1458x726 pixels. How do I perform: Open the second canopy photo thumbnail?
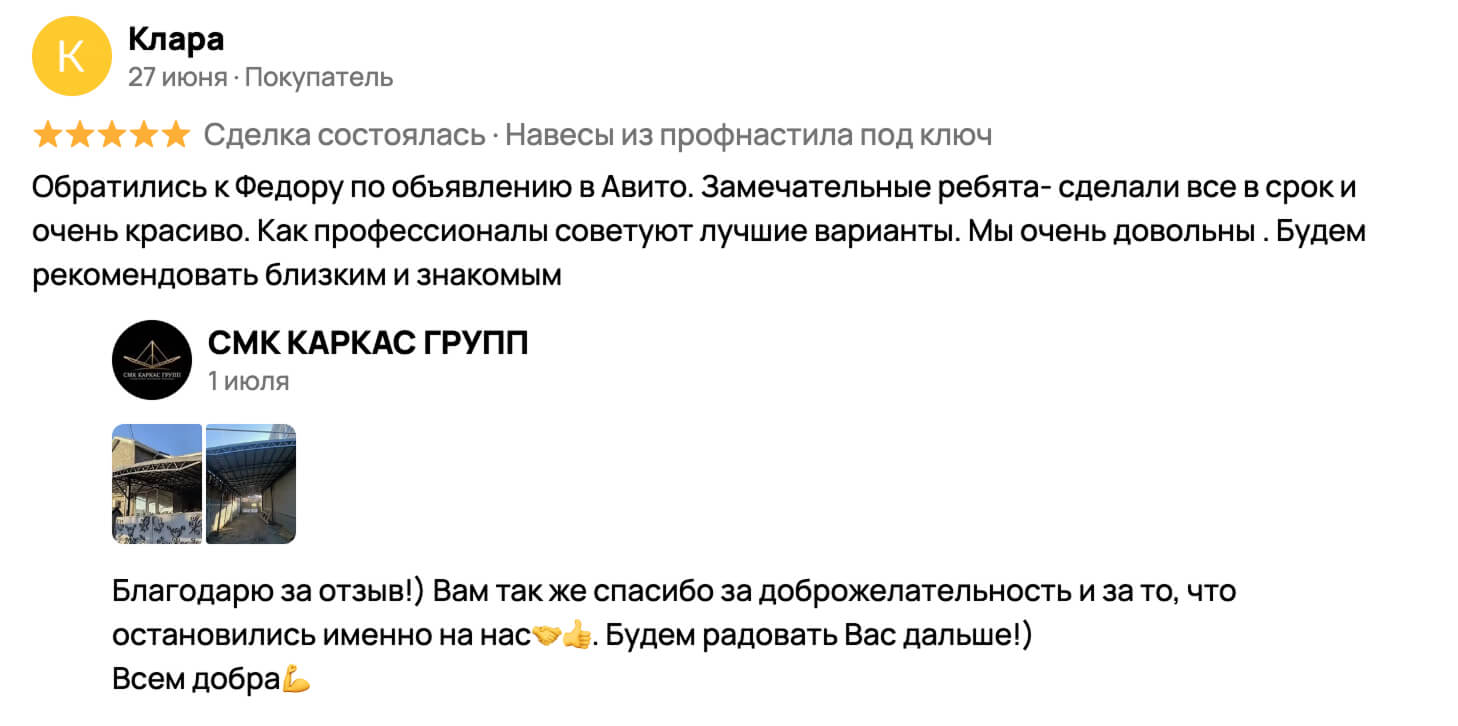click(x=251, y=484)
